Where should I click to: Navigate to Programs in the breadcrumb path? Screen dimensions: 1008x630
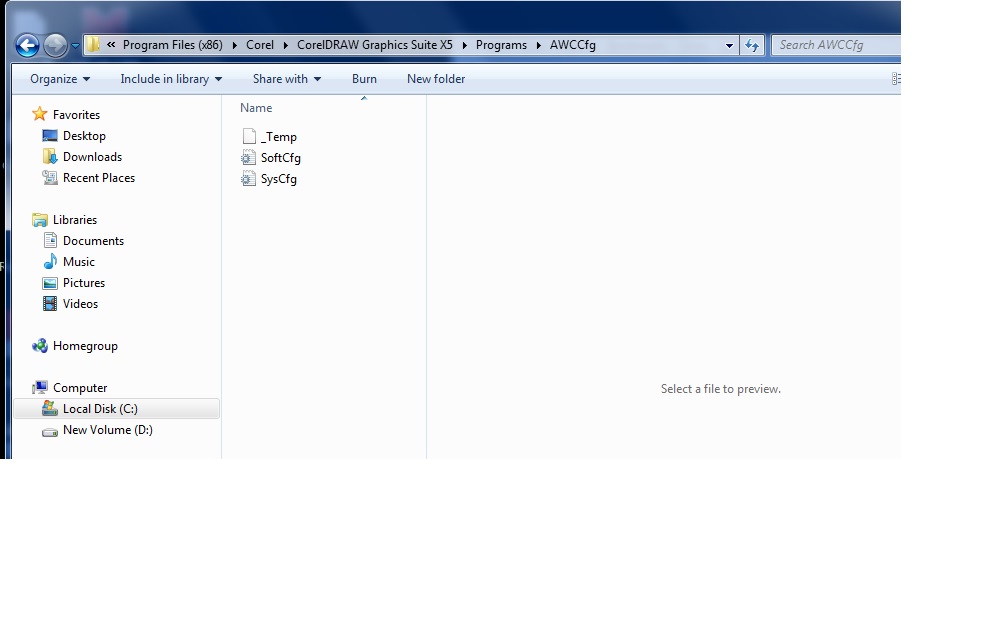click(501, 45)
